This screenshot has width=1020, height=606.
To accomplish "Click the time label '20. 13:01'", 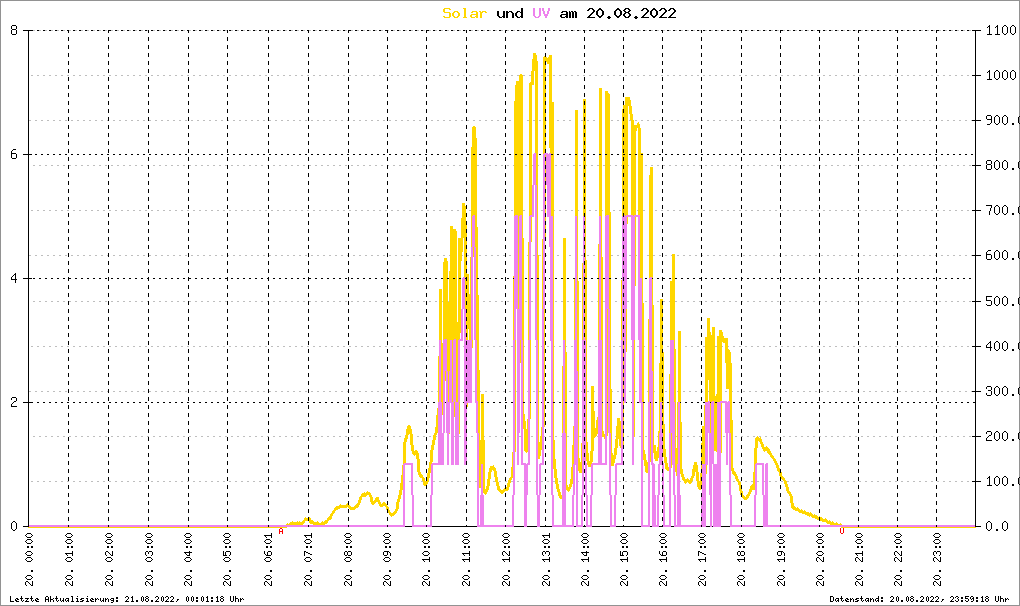I will tap(546, 560).
